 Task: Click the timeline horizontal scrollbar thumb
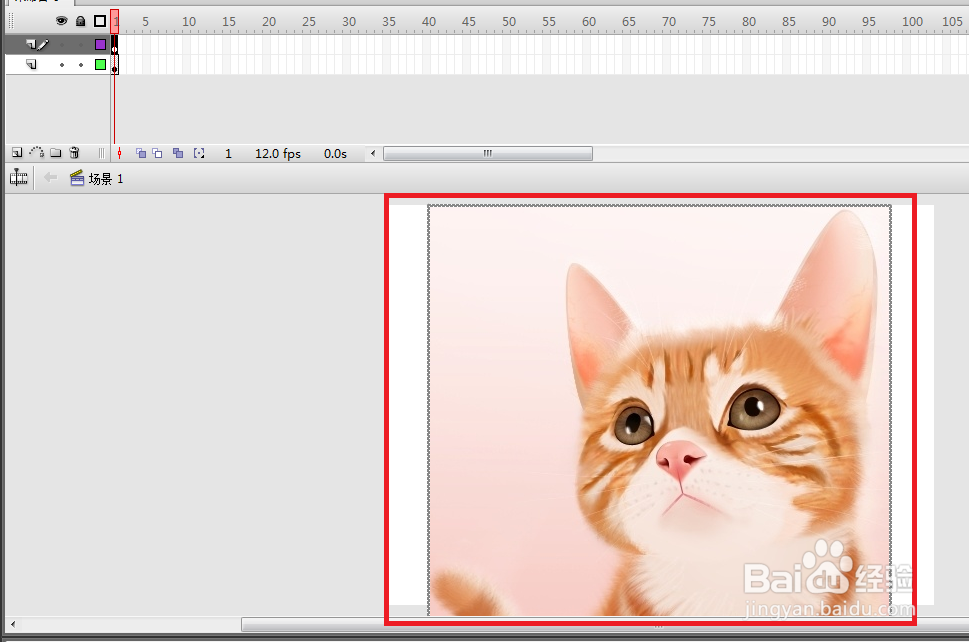click(x=488, y=153)
